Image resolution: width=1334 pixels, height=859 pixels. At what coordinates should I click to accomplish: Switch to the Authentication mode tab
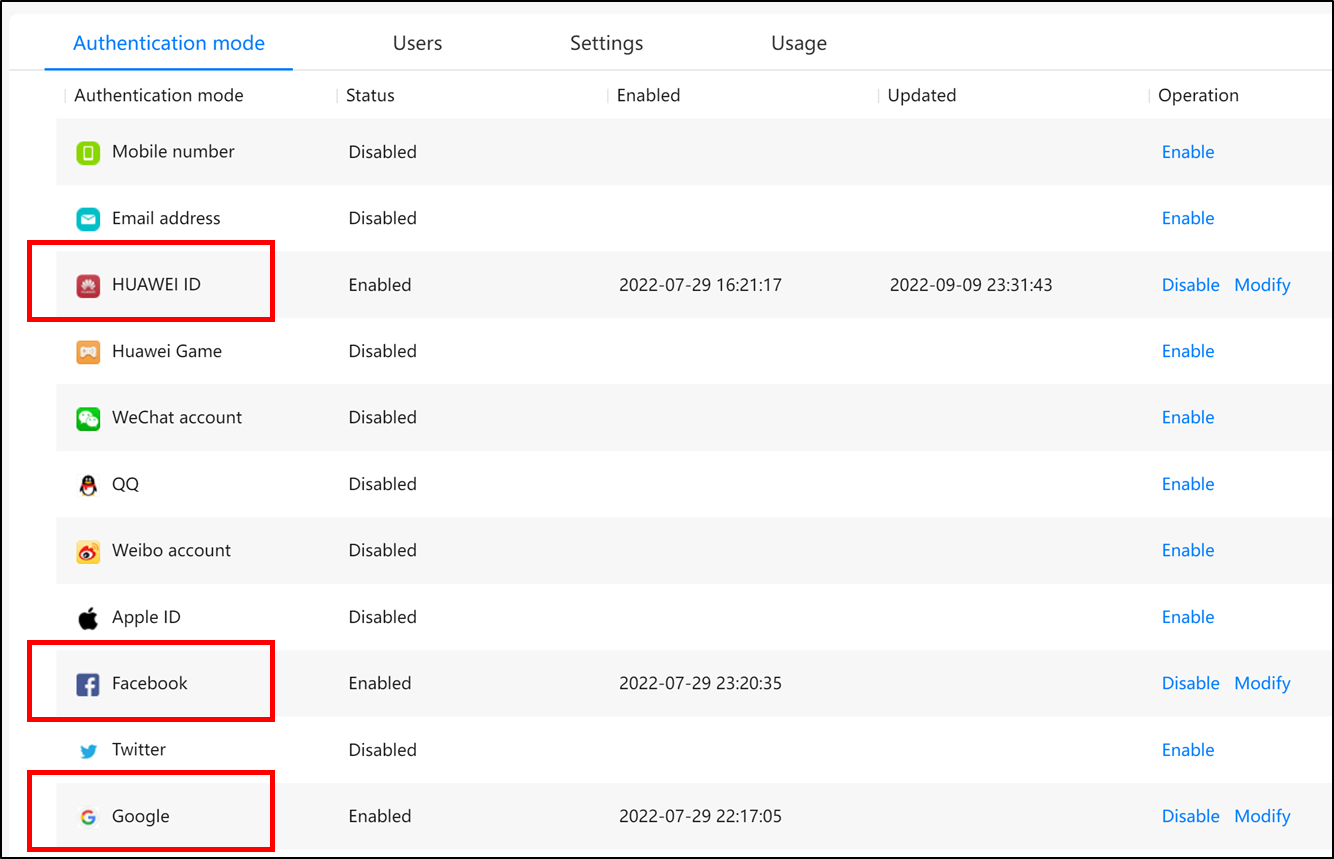pos(169,43)
